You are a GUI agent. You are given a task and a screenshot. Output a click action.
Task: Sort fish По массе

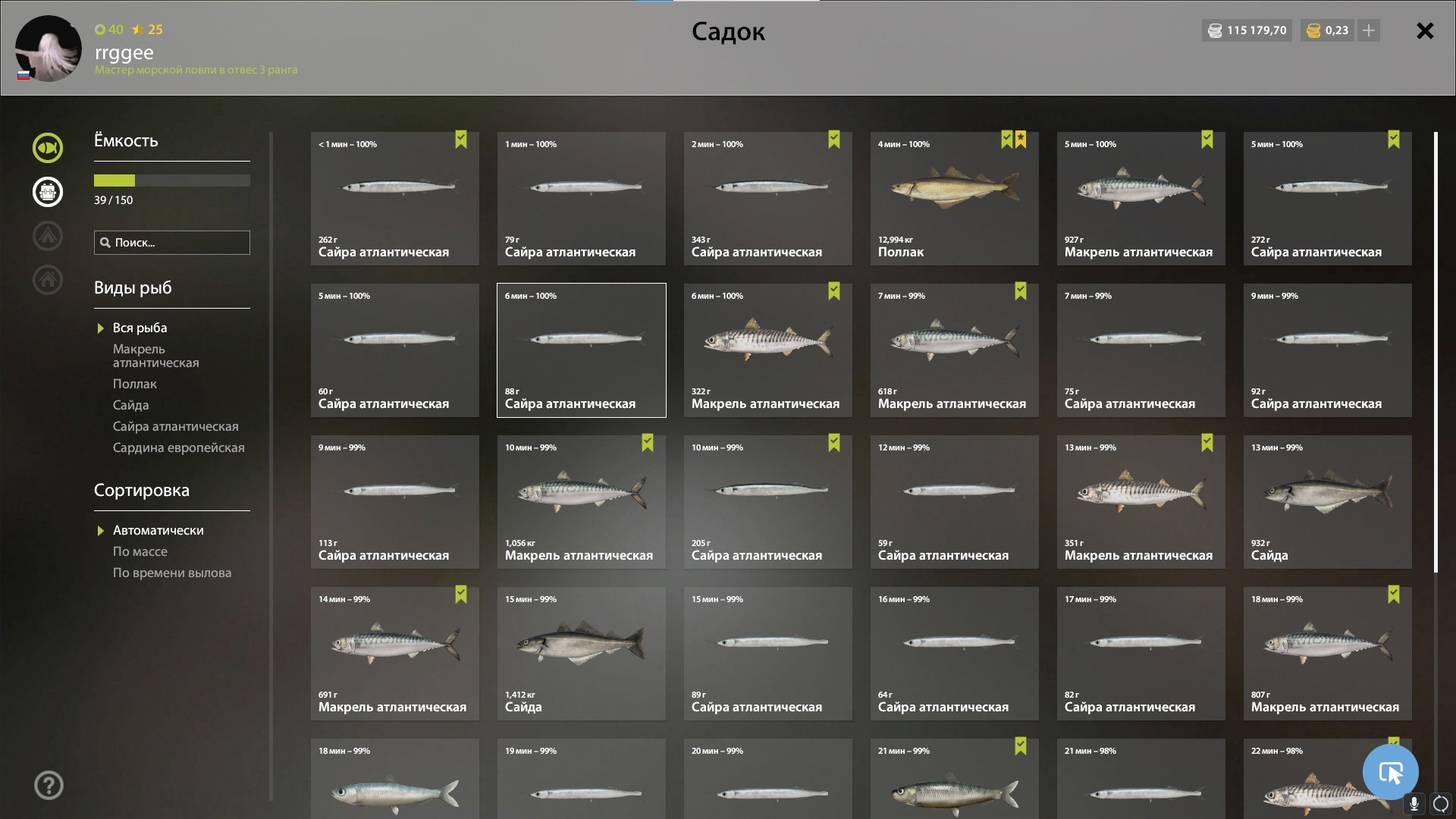pos(140,552)
